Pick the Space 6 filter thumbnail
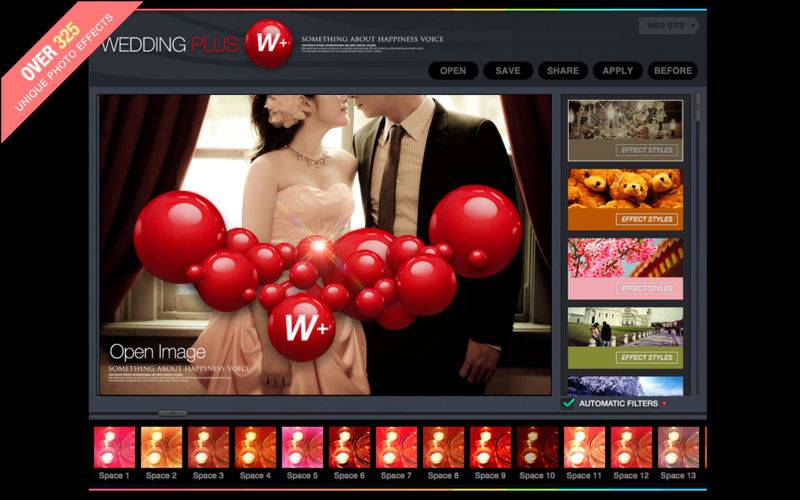Viewport: 800px width, 500px height. click(x=349, y=447)
